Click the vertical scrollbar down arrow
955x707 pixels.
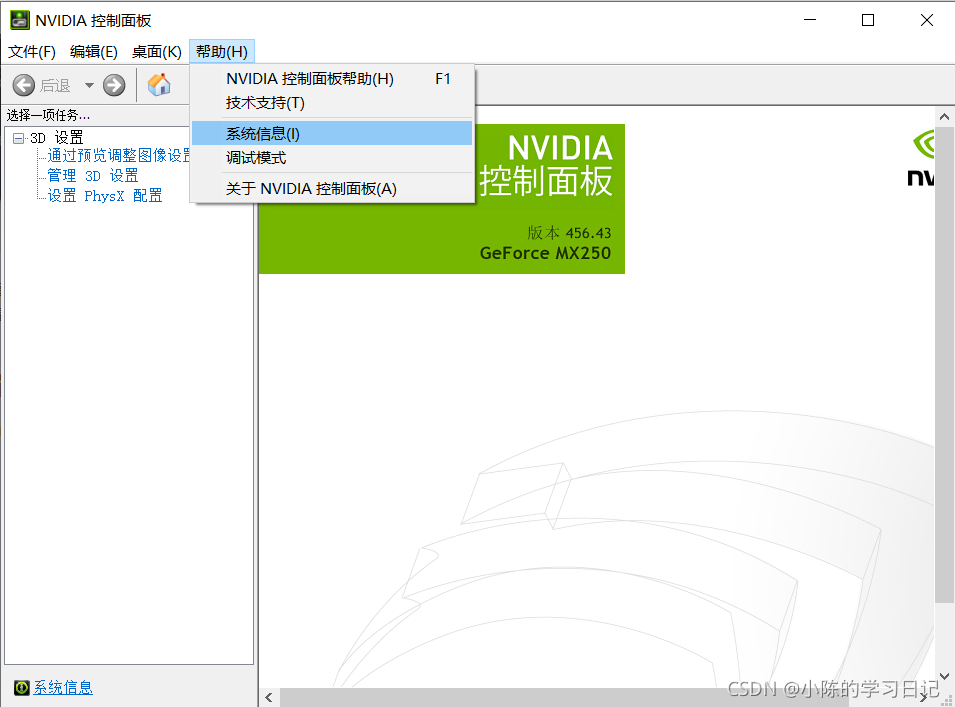point(944,676)
